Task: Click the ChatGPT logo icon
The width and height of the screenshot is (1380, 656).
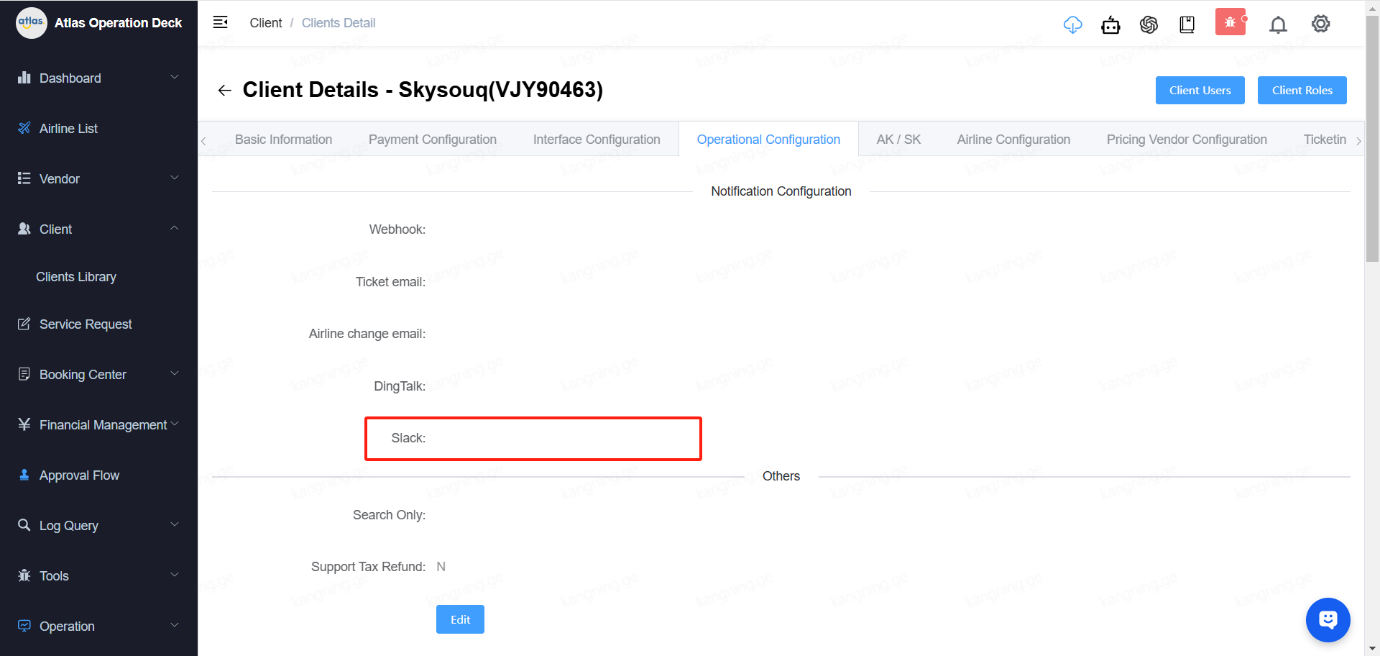Action: coord(1149,25)
